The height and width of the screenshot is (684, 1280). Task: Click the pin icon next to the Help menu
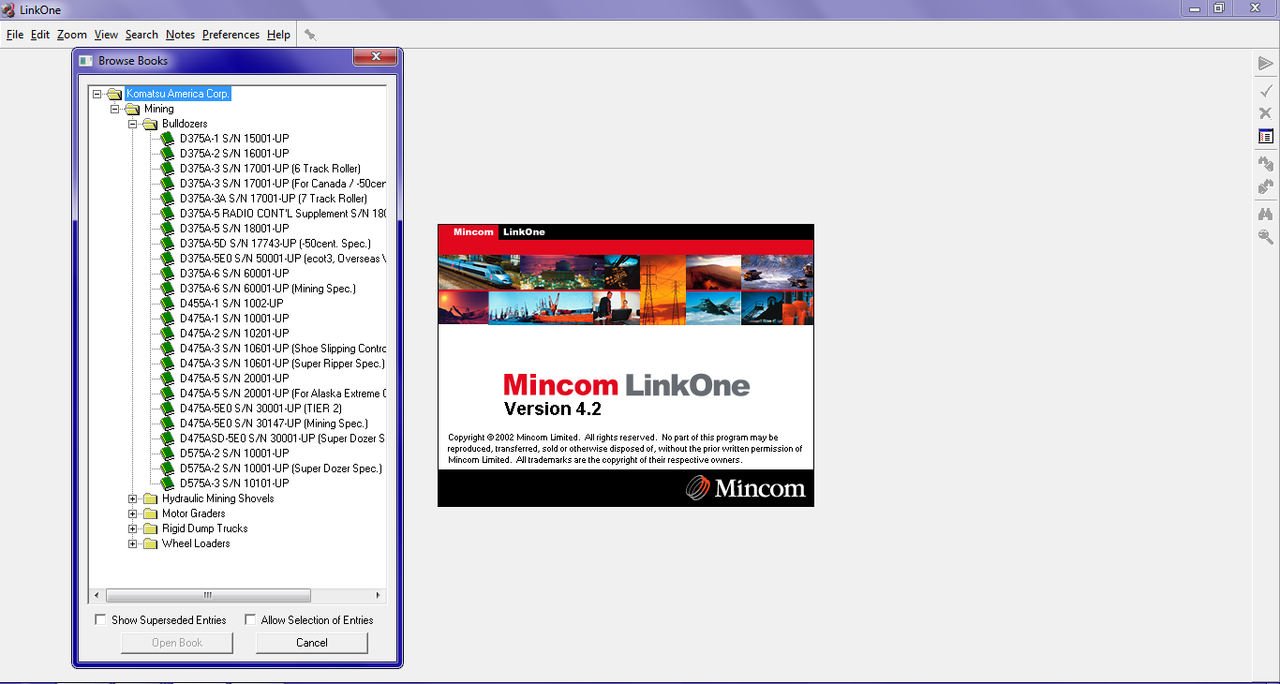coord(310,34)
